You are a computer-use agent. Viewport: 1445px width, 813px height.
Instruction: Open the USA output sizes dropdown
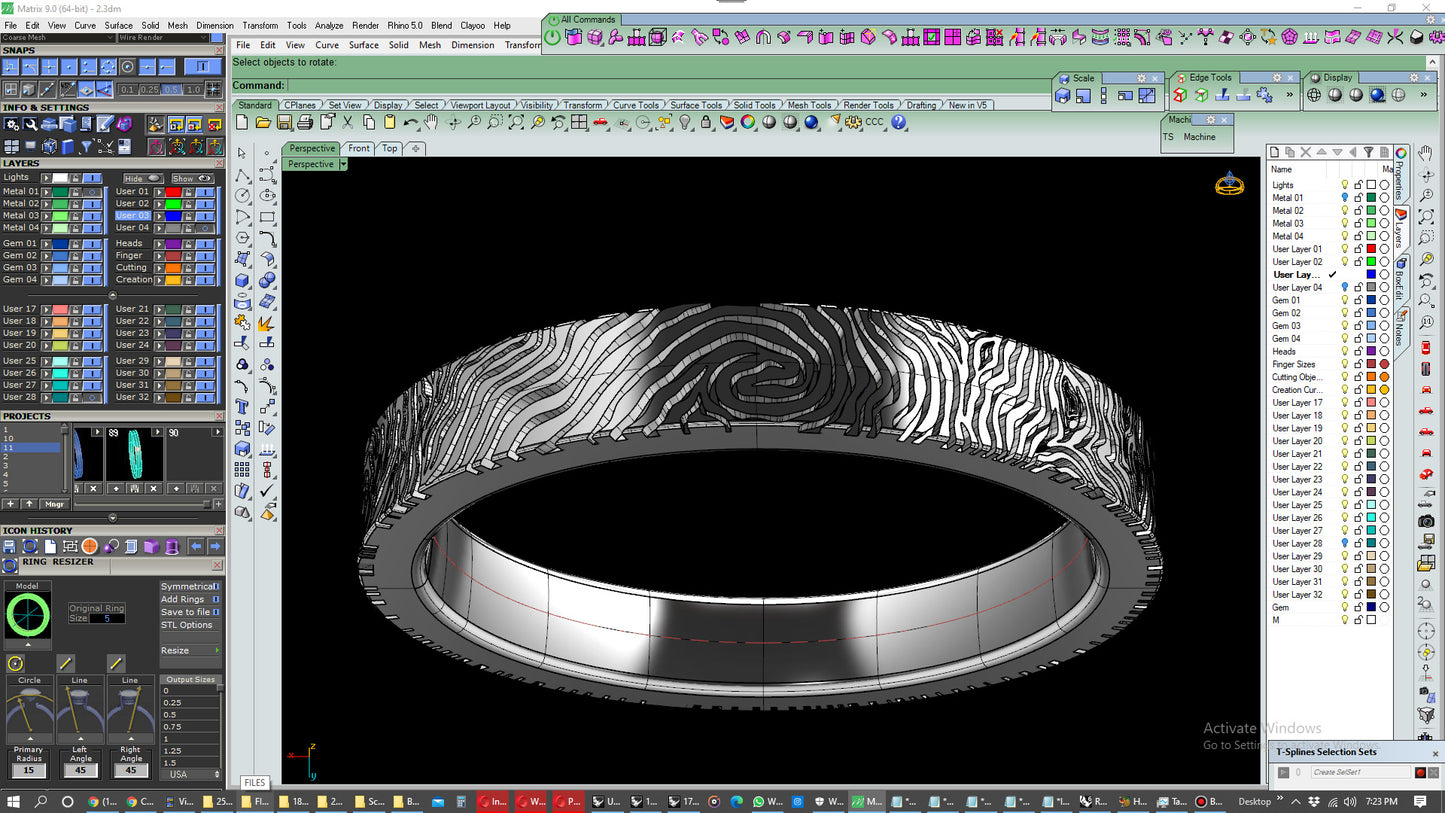[x=190, y=773]
